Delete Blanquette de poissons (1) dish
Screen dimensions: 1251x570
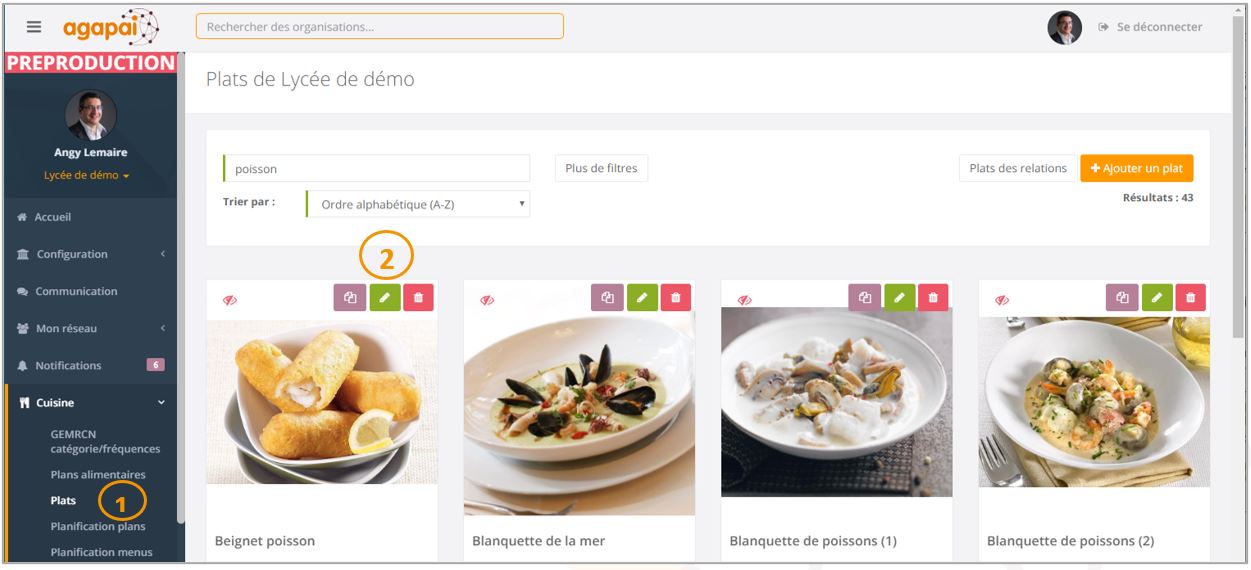point(933,297)
